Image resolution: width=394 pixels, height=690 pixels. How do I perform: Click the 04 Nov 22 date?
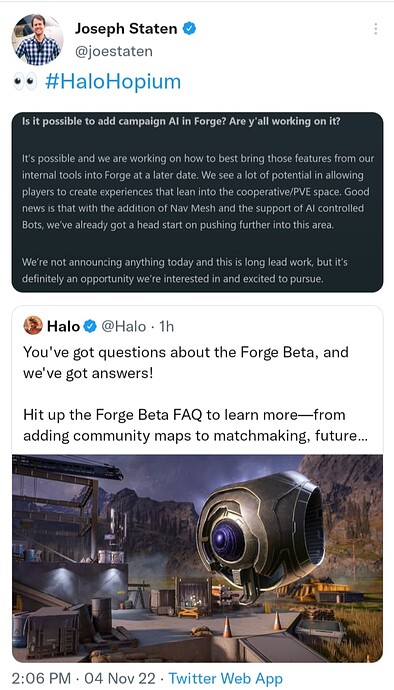coord(120,678)
